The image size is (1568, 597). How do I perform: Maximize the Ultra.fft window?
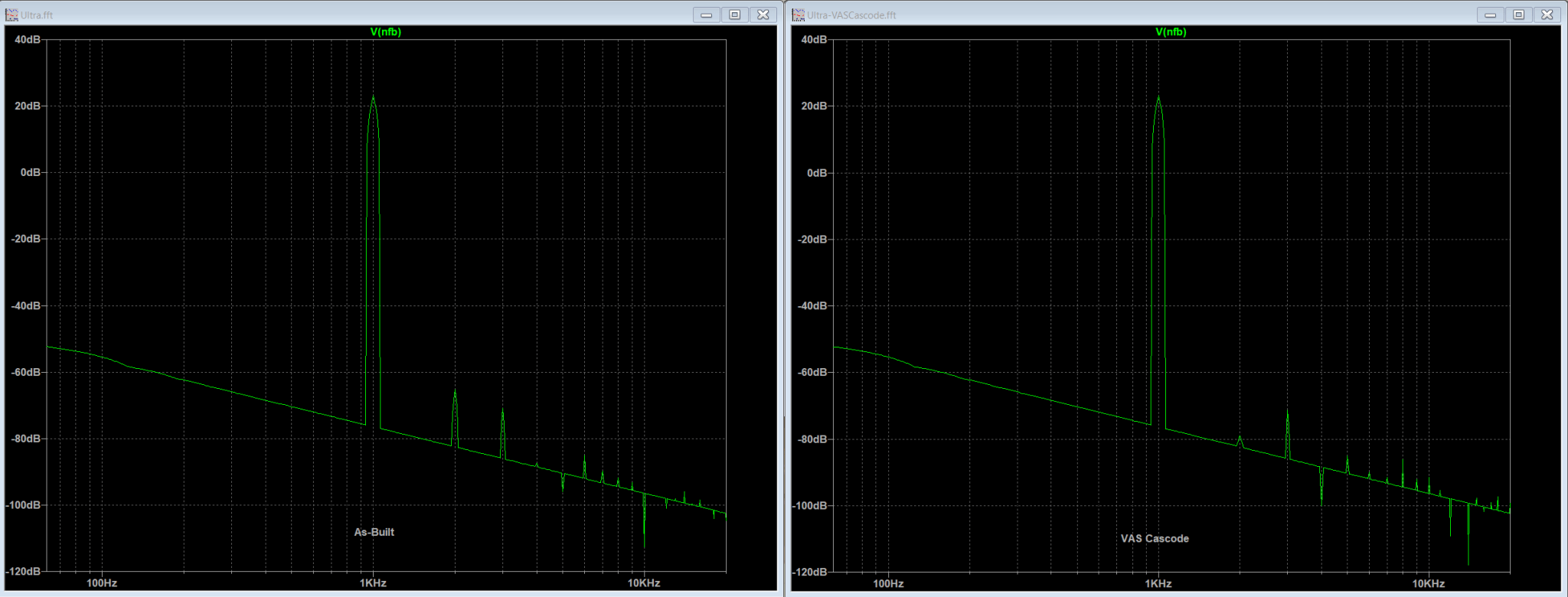click(734, 15)
